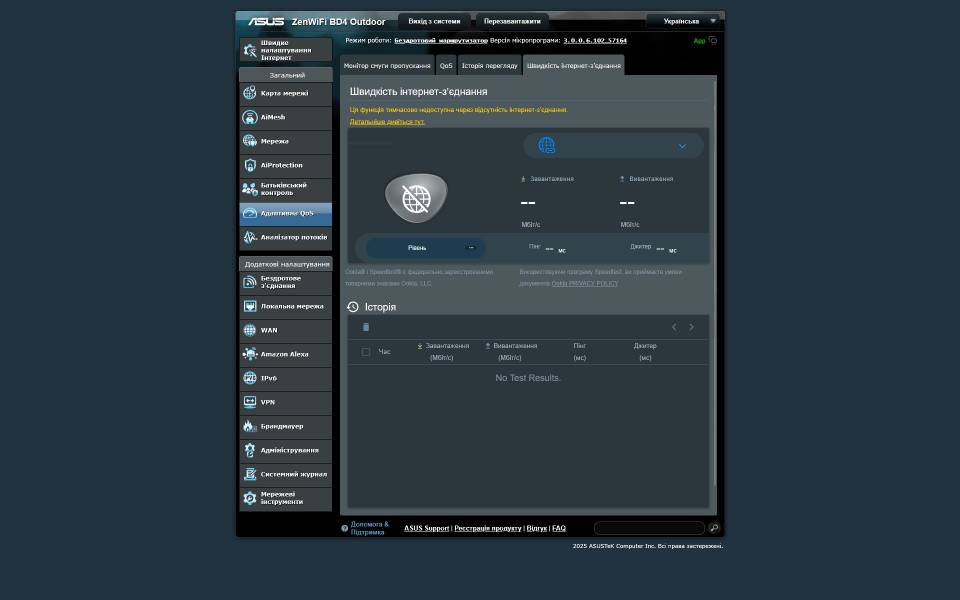Viewport: 960px width, 600px height.
Task: Click the search magnifier icon in footer
Action: click(714, 528)
